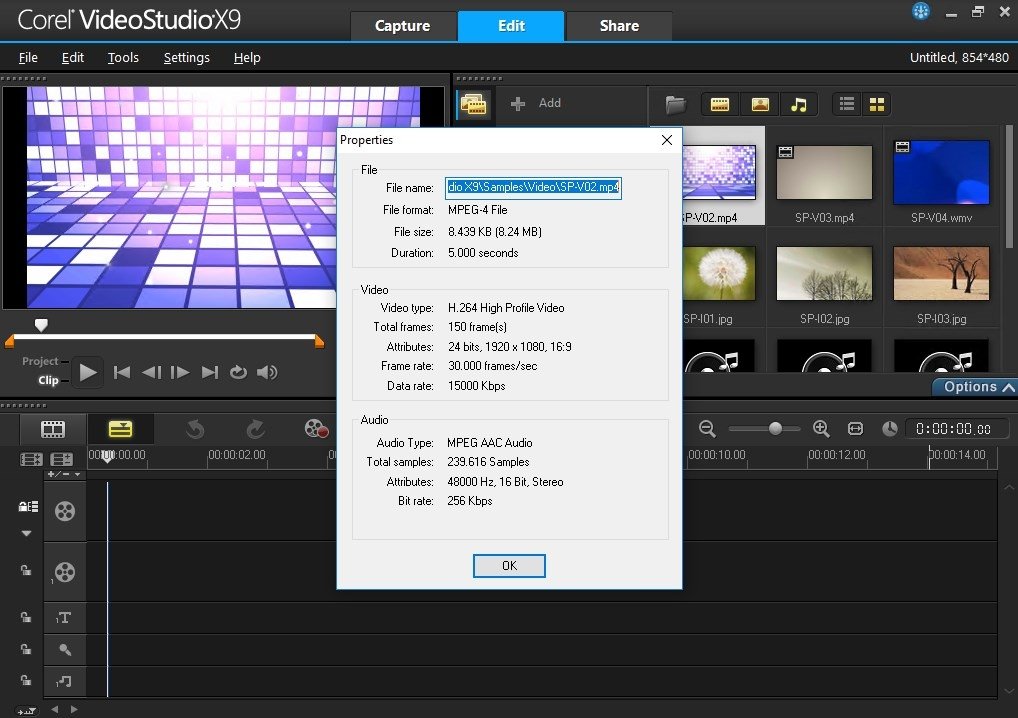Show all visible tracks toggle
This screenshot has width=1018, height=718.
31,460
